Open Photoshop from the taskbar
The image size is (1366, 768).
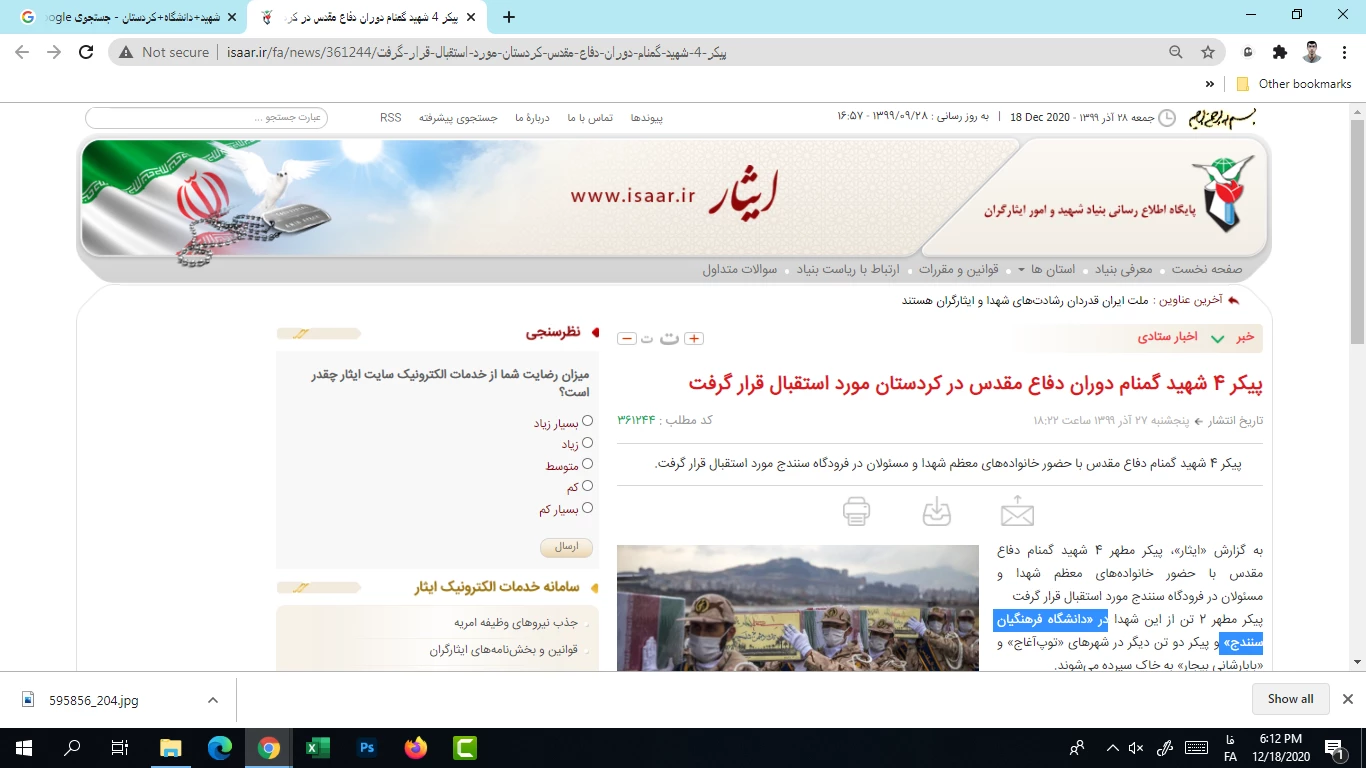pyautogui.click(x=367, y=747)
